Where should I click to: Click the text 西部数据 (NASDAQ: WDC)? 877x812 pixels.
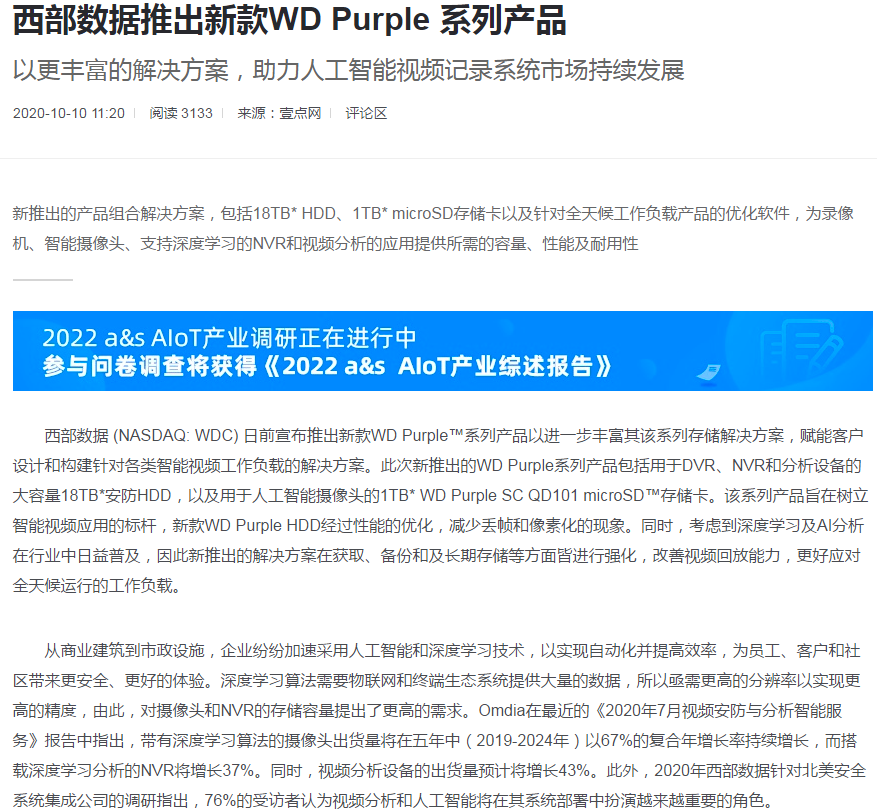click(x=142, y=436)
